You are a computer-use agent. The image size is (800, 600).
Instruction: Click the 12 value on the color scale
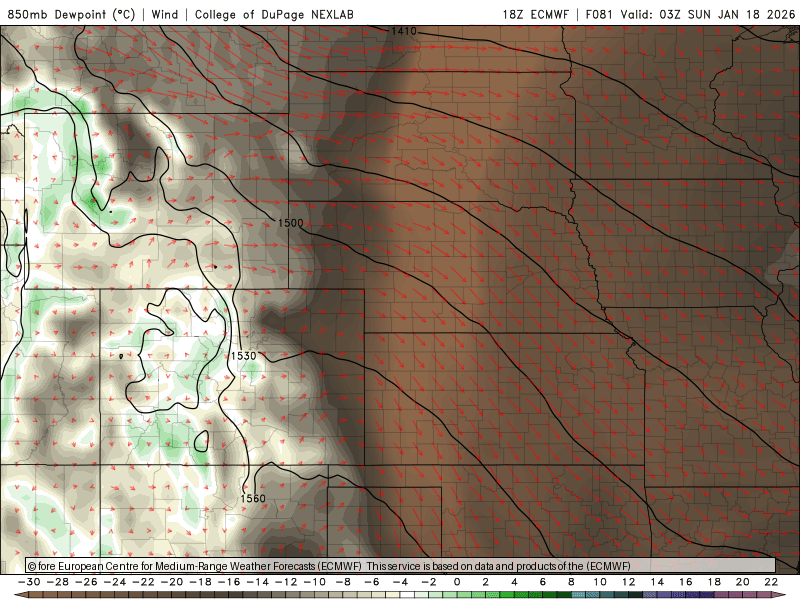629,582
